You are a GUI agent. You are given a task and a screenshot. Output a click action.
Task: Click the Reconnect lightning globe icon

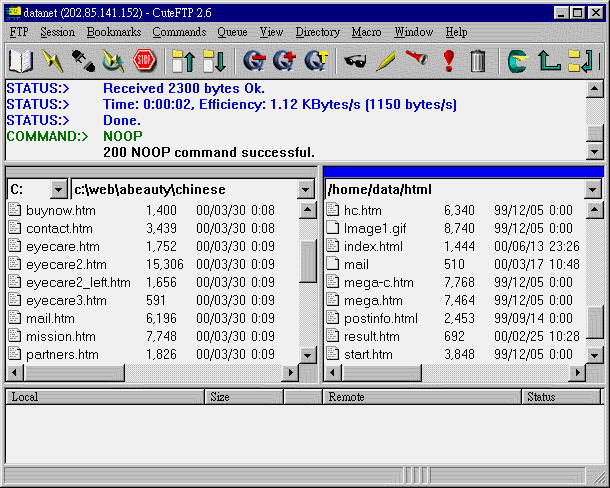[x=113, y=61]
